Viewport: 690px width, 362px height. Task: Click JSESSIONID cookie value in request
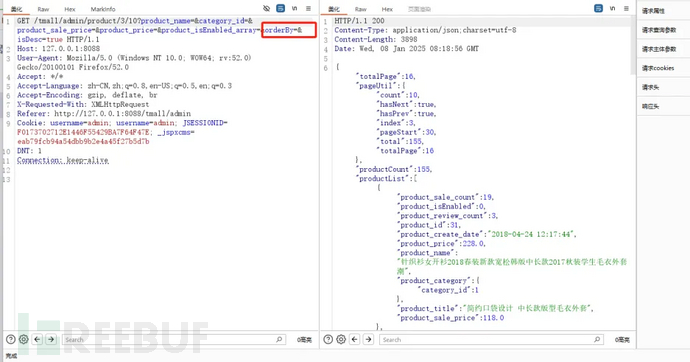pos(83,132)
